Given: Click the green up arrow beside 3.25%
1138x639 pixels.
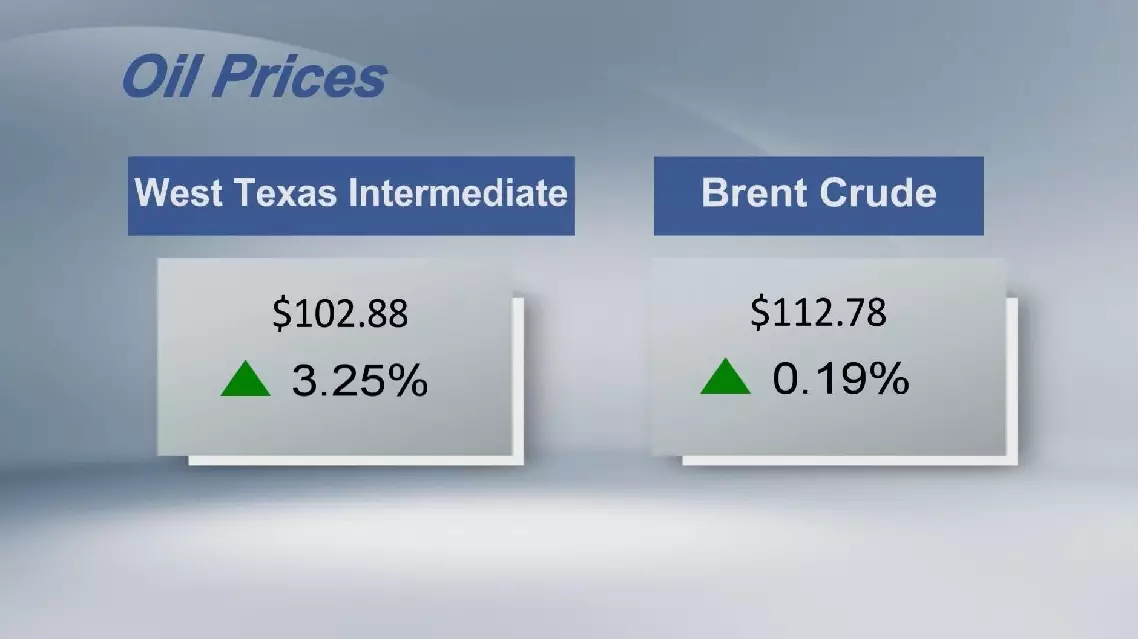Looking at the screenshot, I should click(x=246, y=381).
